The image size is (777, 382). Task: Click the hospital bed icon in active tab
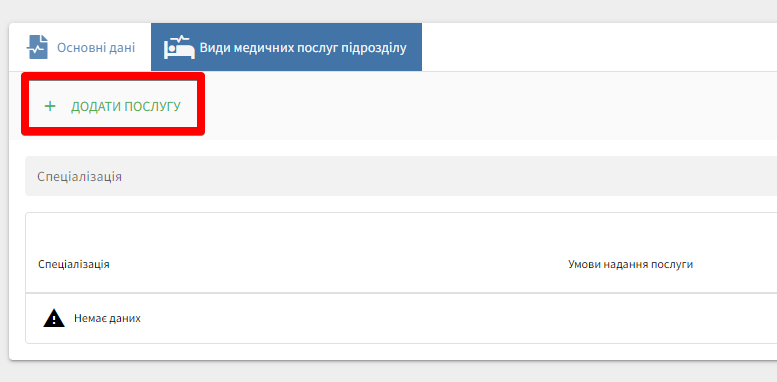coord(179,48)
